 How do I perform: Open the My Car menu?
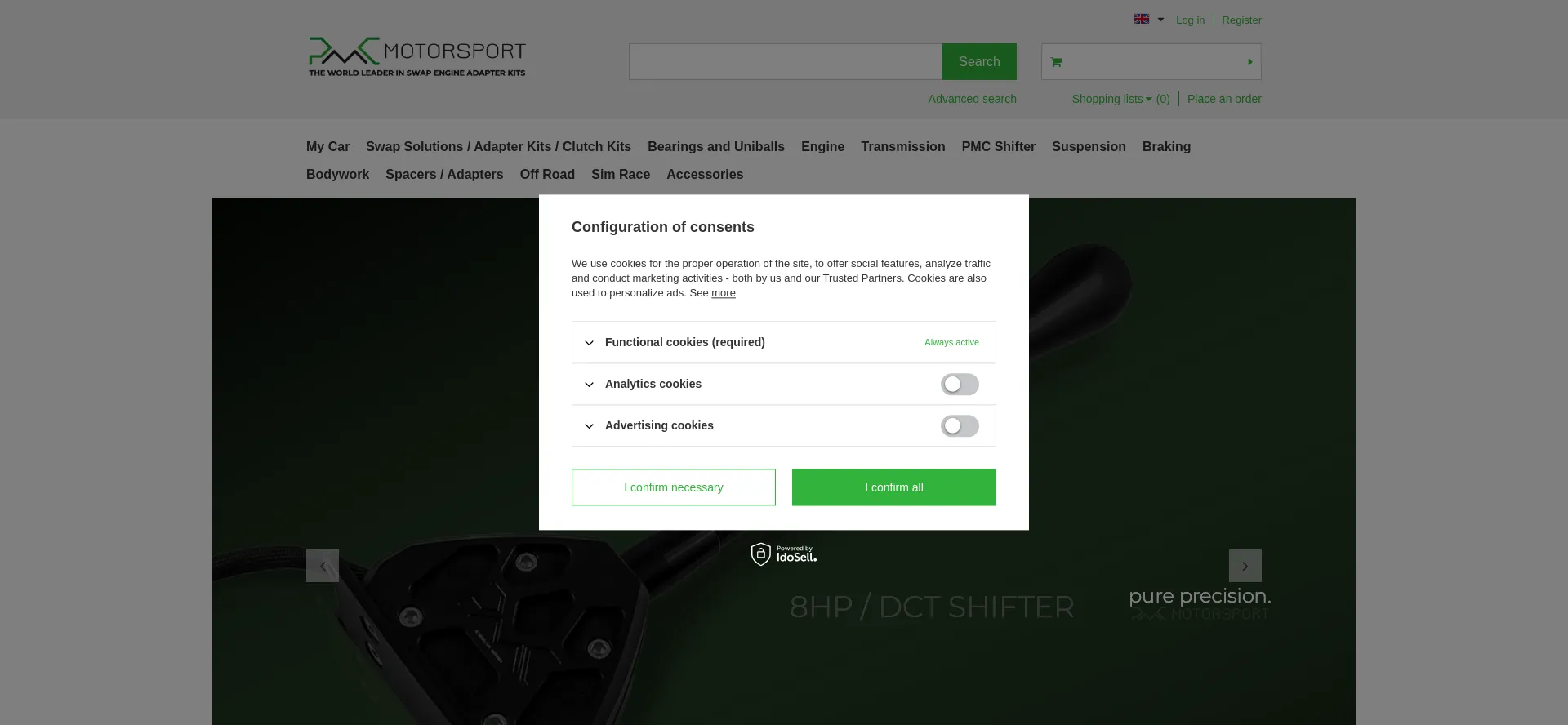tap(327, 147)
